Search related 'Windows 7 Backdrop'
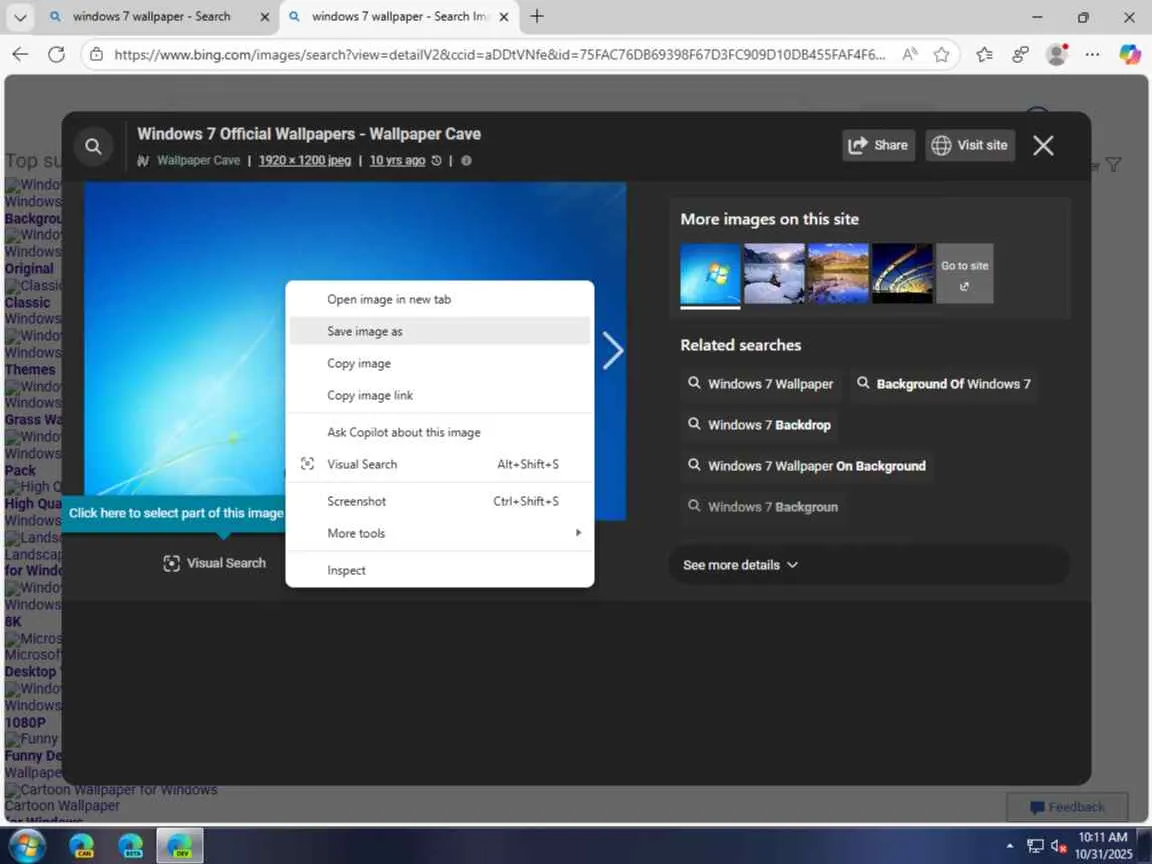The width and height of the screenshot is (1152, 864). 760,425
